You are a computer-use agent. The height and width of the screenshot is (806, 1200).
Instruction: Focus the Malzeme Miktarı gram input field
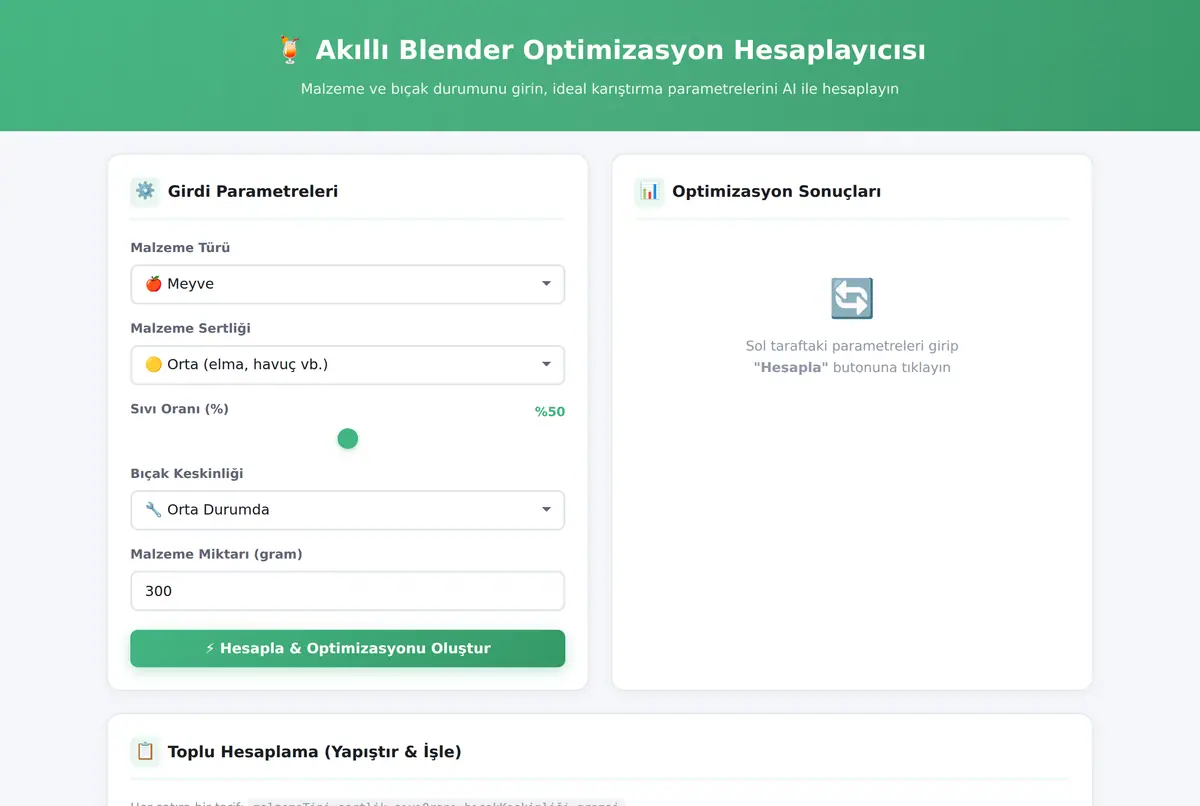pos(348,591)
